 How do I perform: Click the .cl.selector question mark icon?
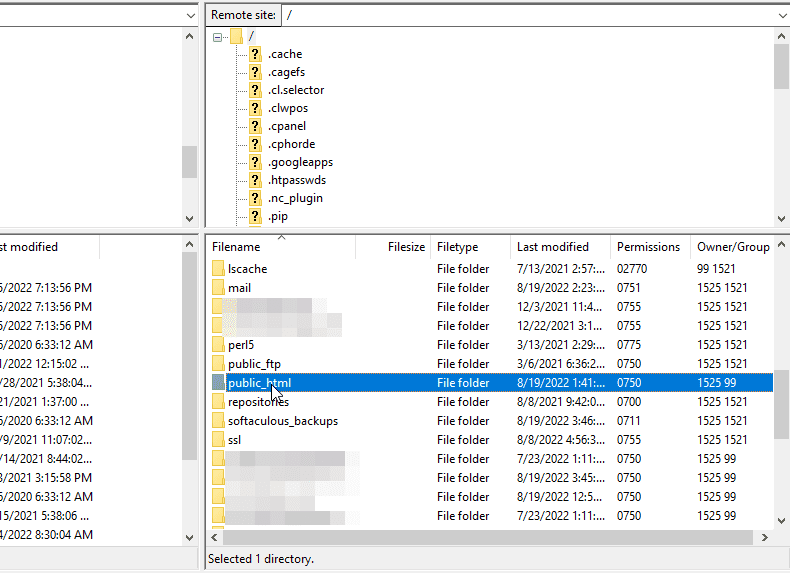255,90
